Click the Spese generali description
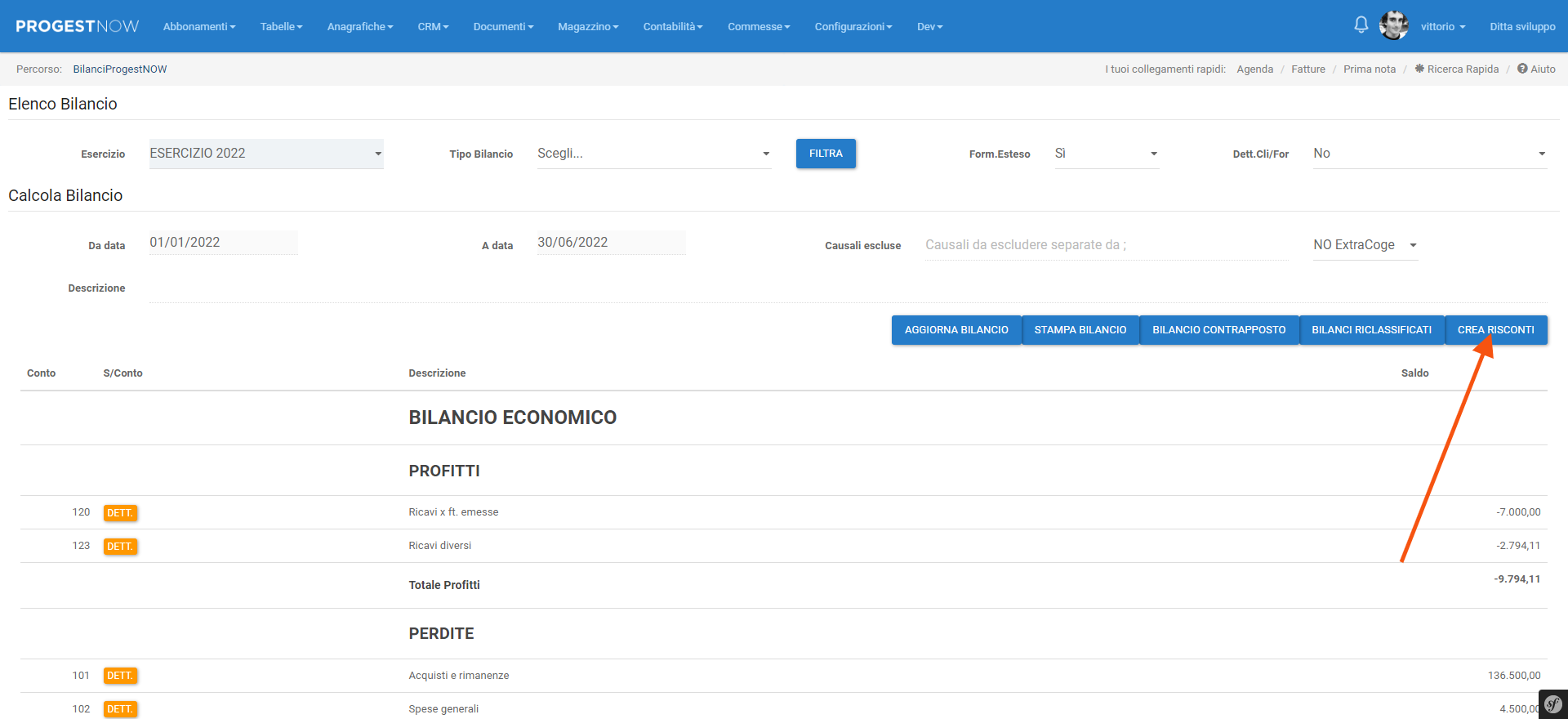Viewport: 1568px width, 719px height. [x=443, y=709]
